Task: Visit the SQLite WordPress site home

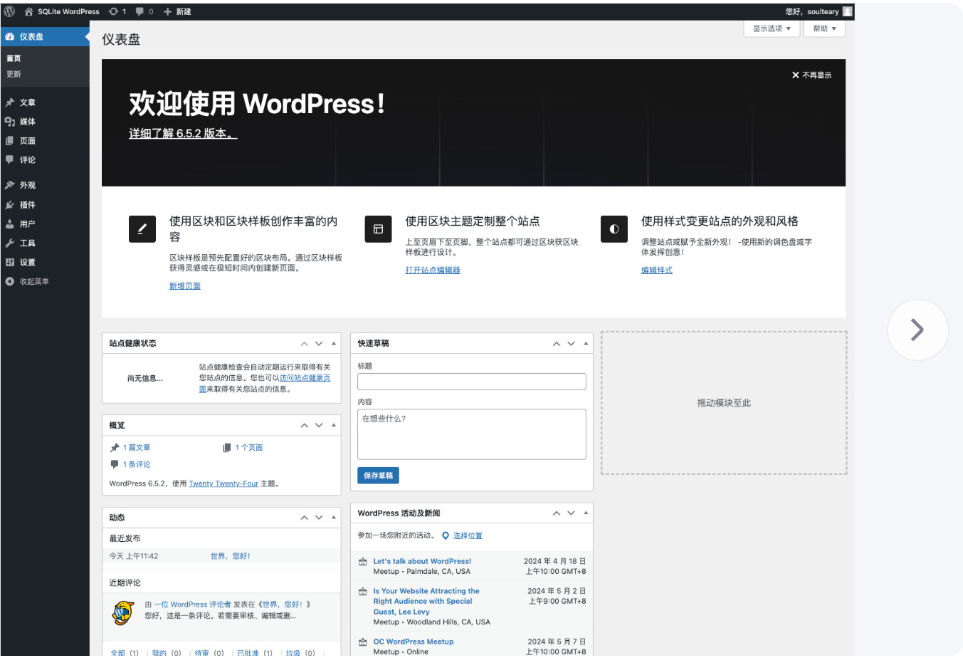Action: point(61,12)
